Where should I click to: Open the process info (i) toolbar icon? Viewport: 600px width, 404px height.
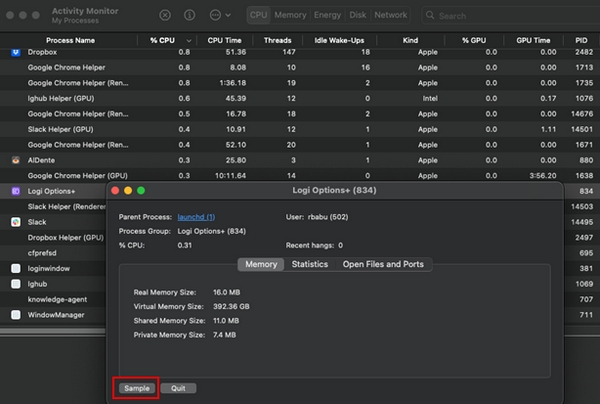coord(189,15)
